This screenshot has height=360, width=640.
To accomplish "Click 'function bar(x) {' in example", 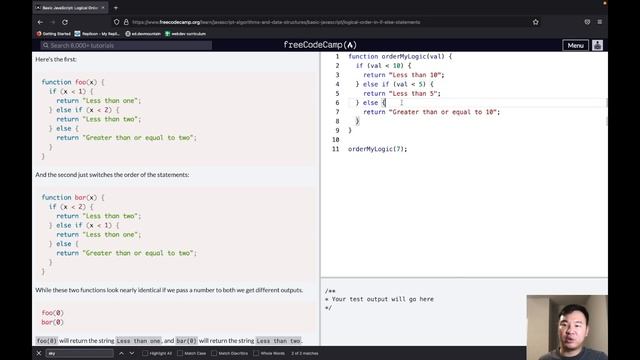I will click(73, 198).
